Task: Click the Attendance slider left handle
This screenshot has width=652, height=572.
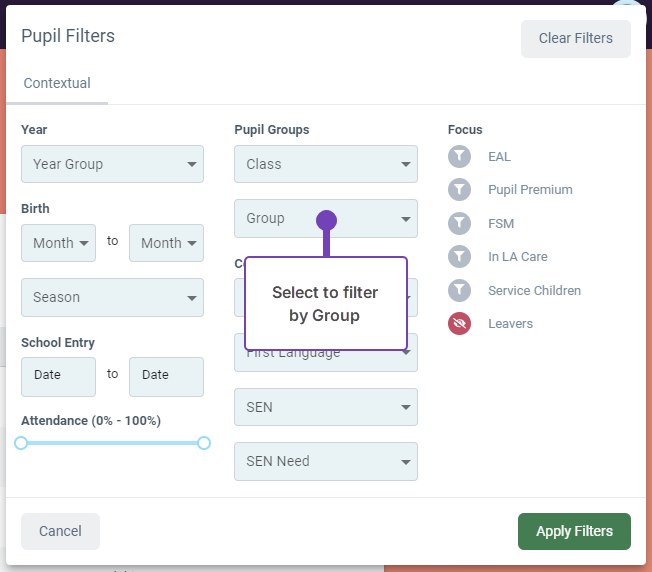Action: tap(21, 443)
